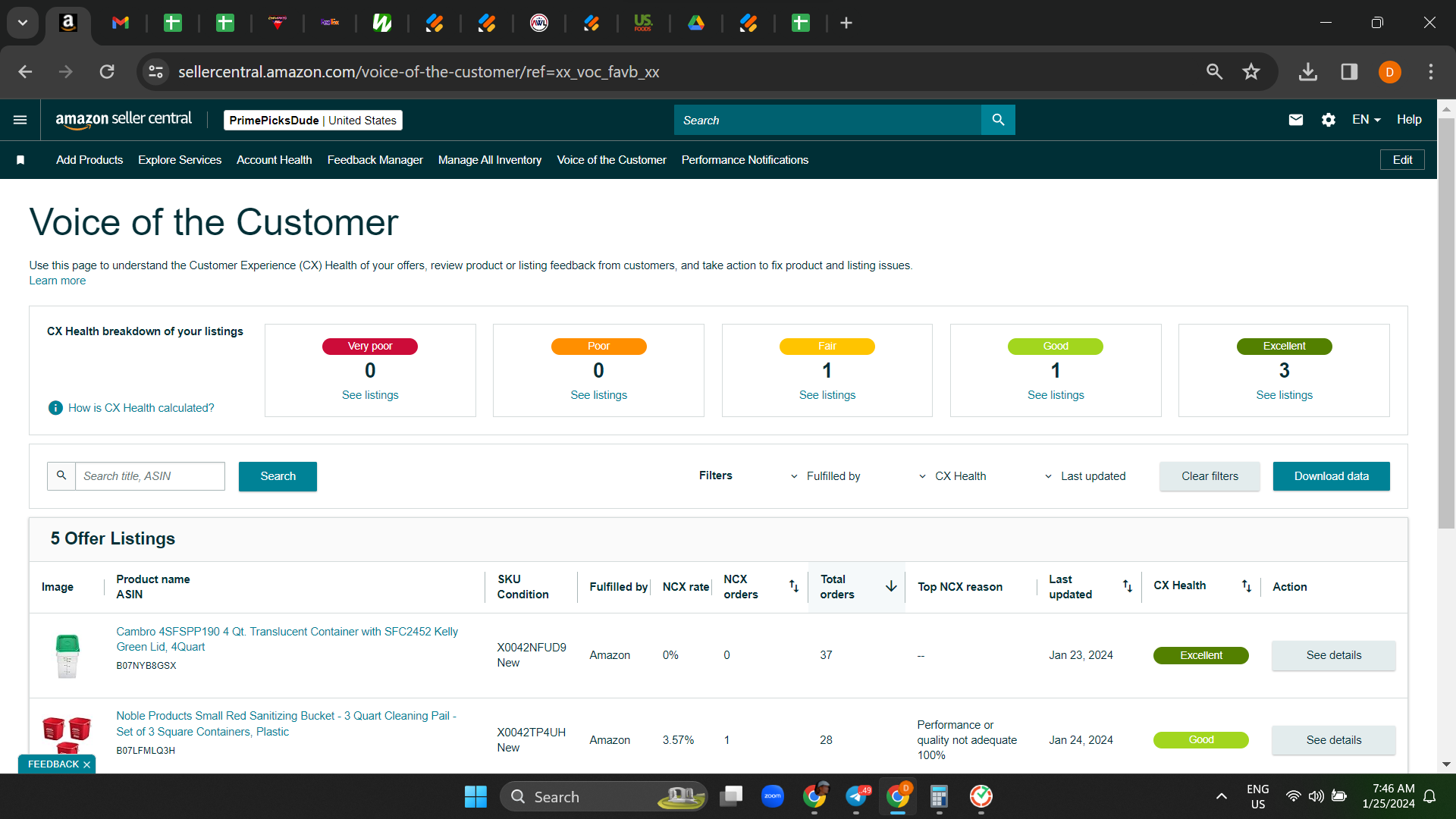Open the Chrome three-dot menu
Screen dimensions: 1456x819
(1431, 72)
